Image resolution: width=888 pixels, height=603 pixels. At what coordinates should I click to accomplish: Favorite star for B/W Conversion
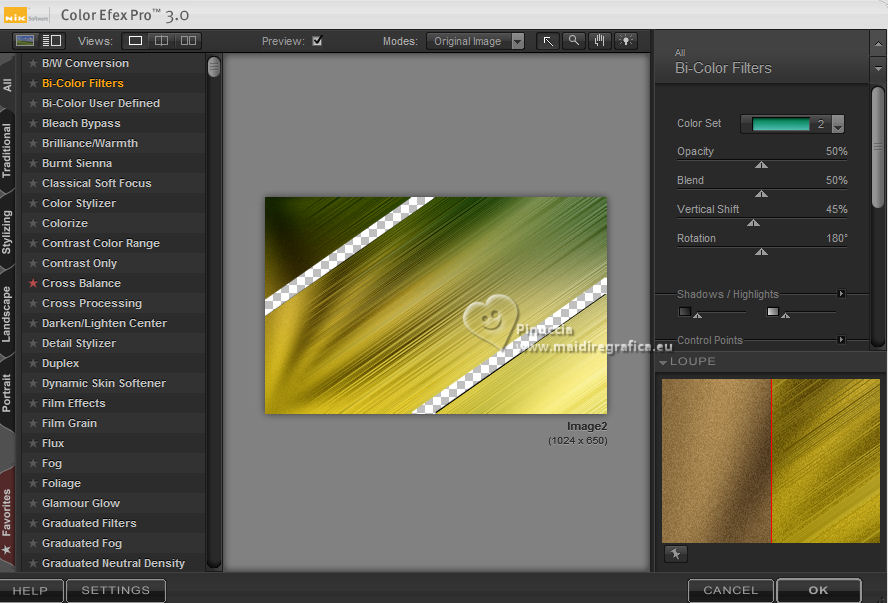pyautogui.click(x=33, y=63)
